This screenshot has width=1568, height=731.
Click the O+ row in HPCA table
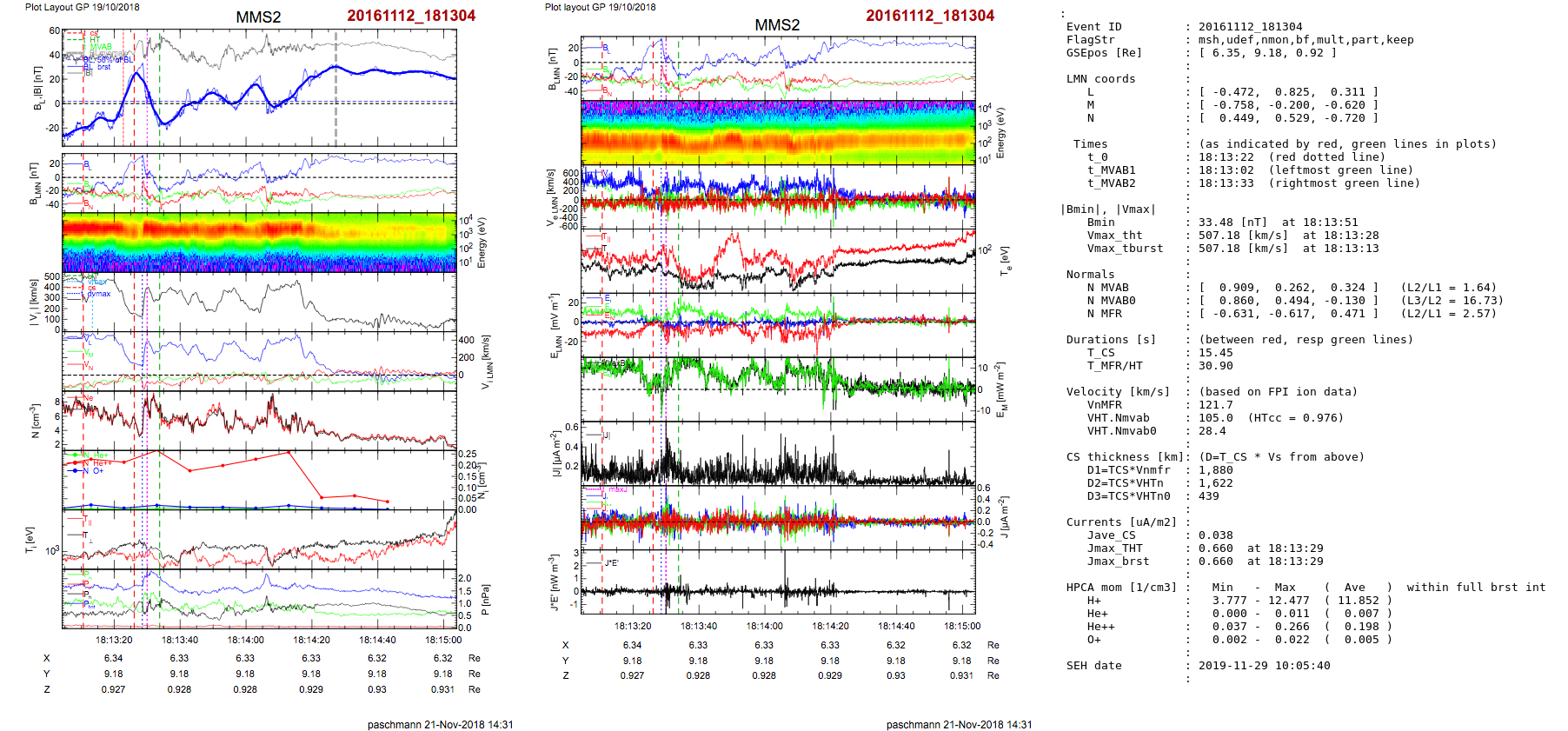(1093, 640)
